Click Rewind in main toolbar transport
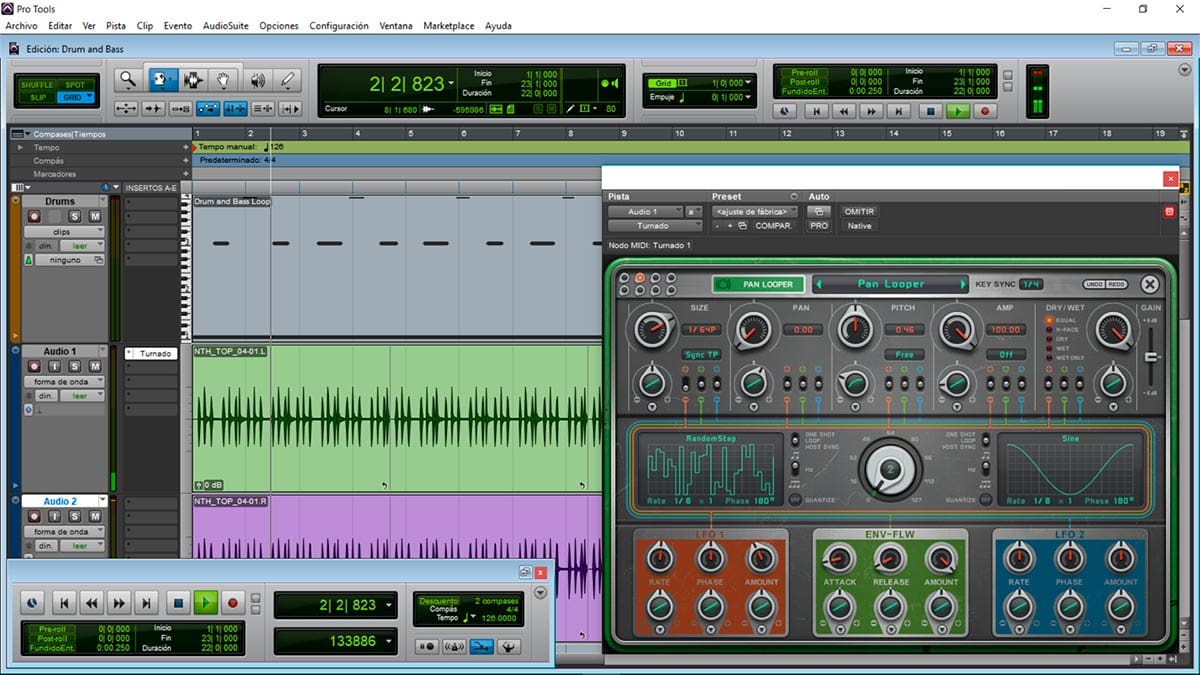 click(x=843, y=112)
